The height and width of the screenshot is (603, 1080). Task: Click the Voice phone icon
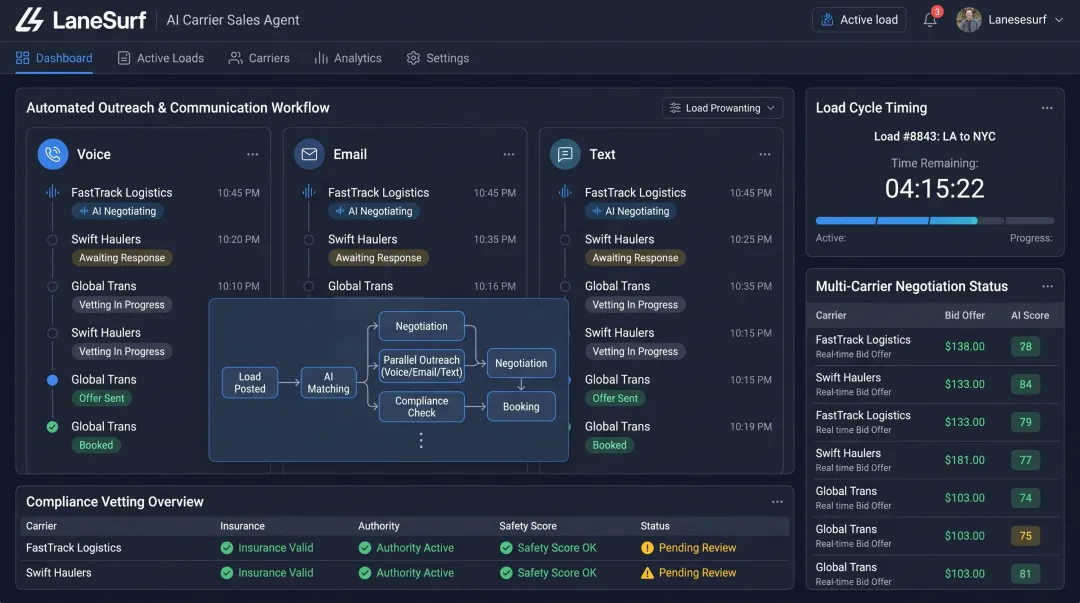coord(52,154)
